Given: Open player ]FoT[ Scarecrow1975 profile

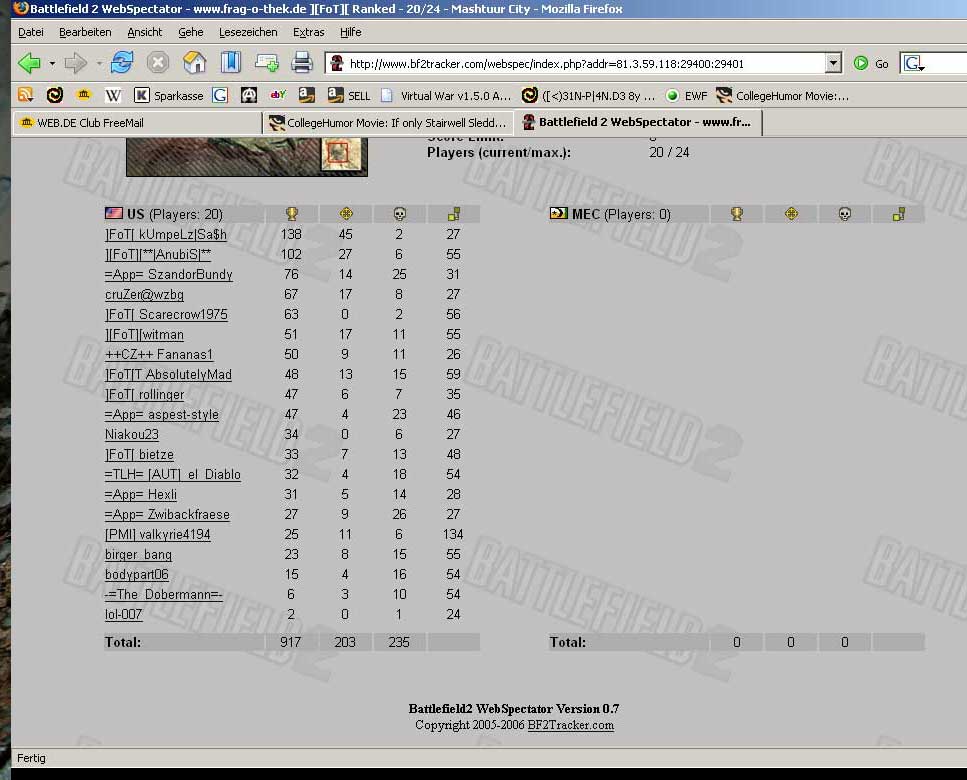Looking at the screenshot, I should click(x=167, y=314).
